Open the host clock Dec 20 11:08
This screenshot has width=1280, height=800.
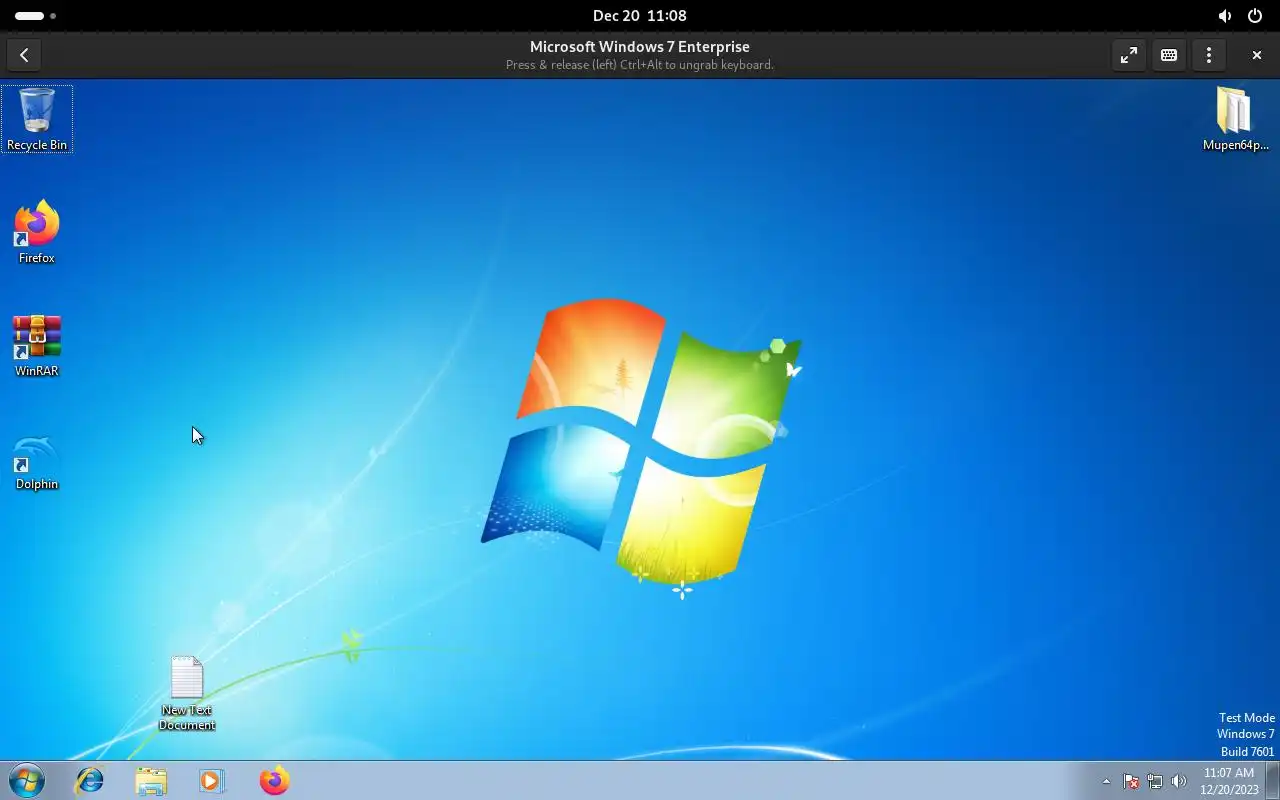(640, 16)
